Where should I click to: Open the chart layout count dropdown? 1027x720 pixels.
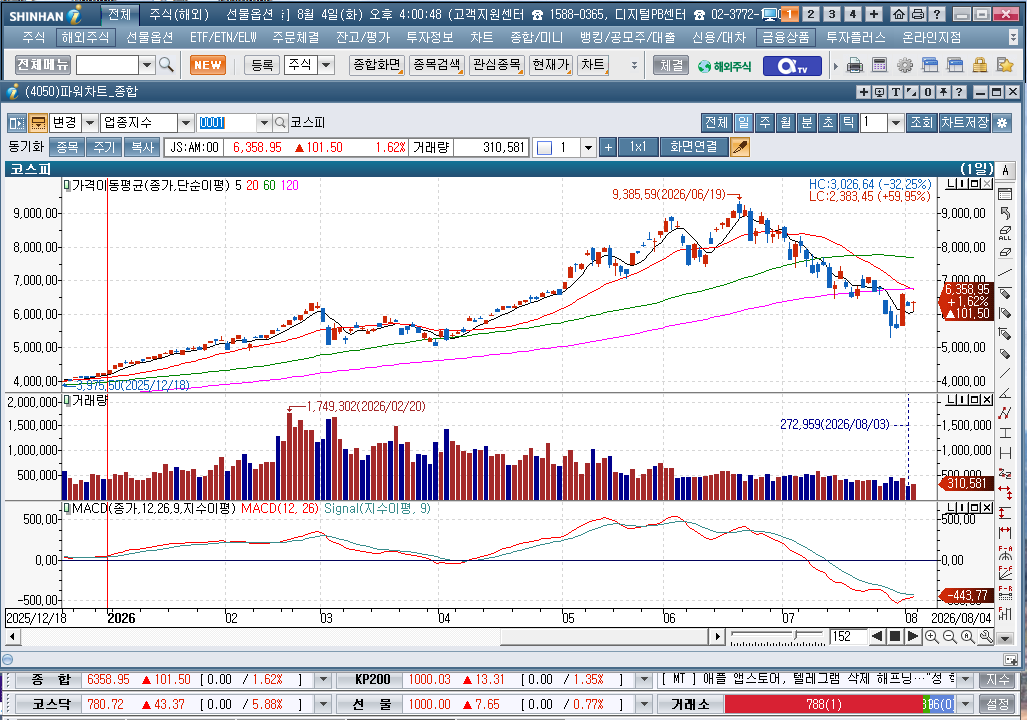[x=588, y=147]
